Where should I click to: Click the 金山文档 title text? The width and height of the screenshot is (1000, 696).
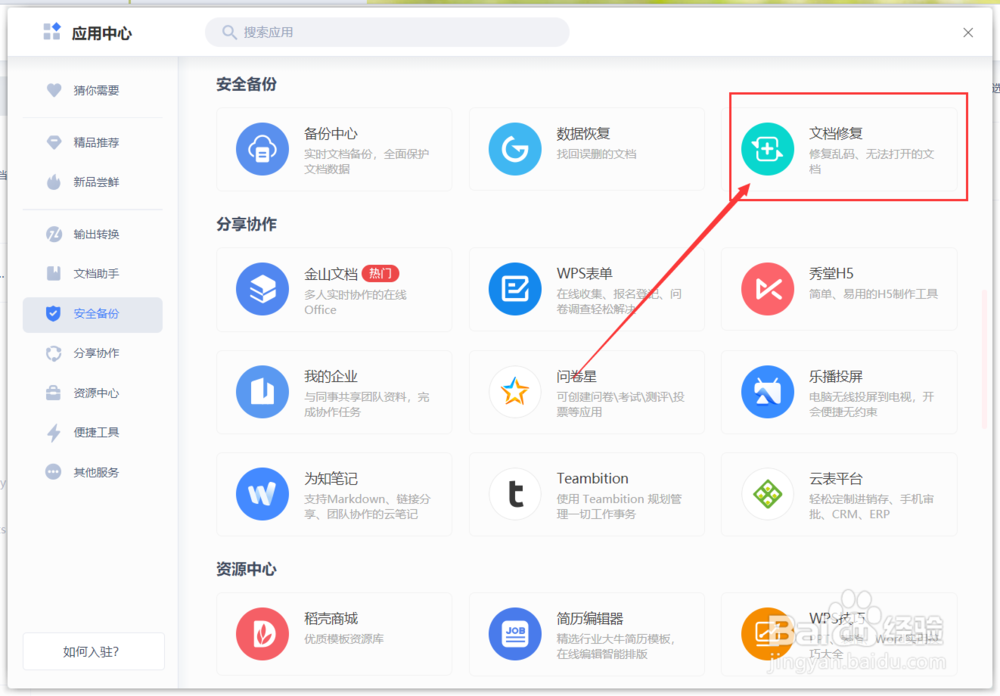[x=330, y=274]
